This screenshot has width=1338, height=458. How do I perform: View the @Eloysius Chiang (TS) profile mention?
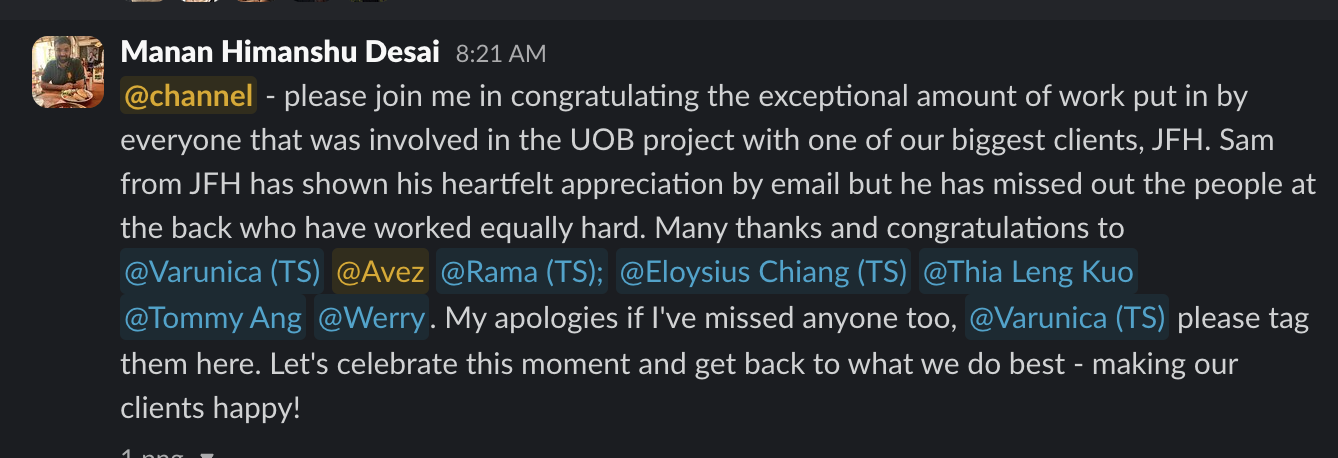tap(763, 272)
